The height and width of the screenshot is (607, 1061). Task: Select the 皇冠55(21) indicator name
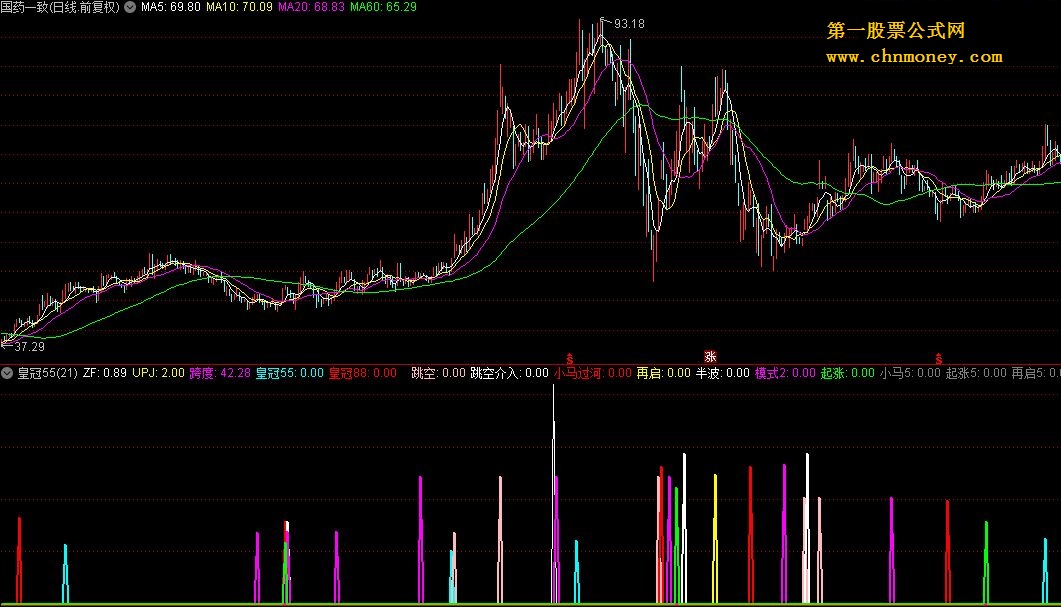tap(47, 373)
